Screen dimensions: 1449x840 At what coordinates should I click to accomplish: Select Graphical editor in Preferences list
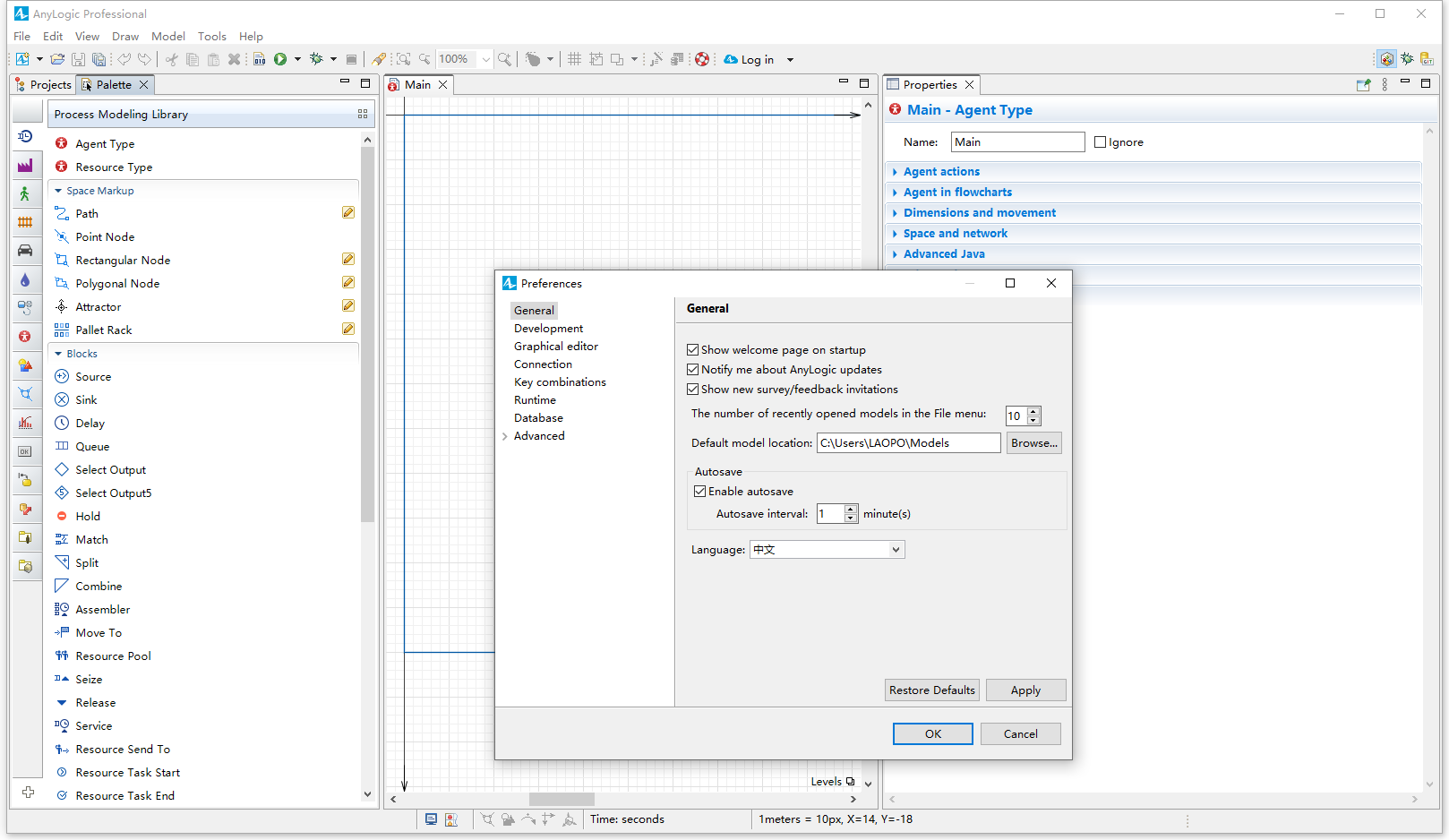[x=556, y=347]
